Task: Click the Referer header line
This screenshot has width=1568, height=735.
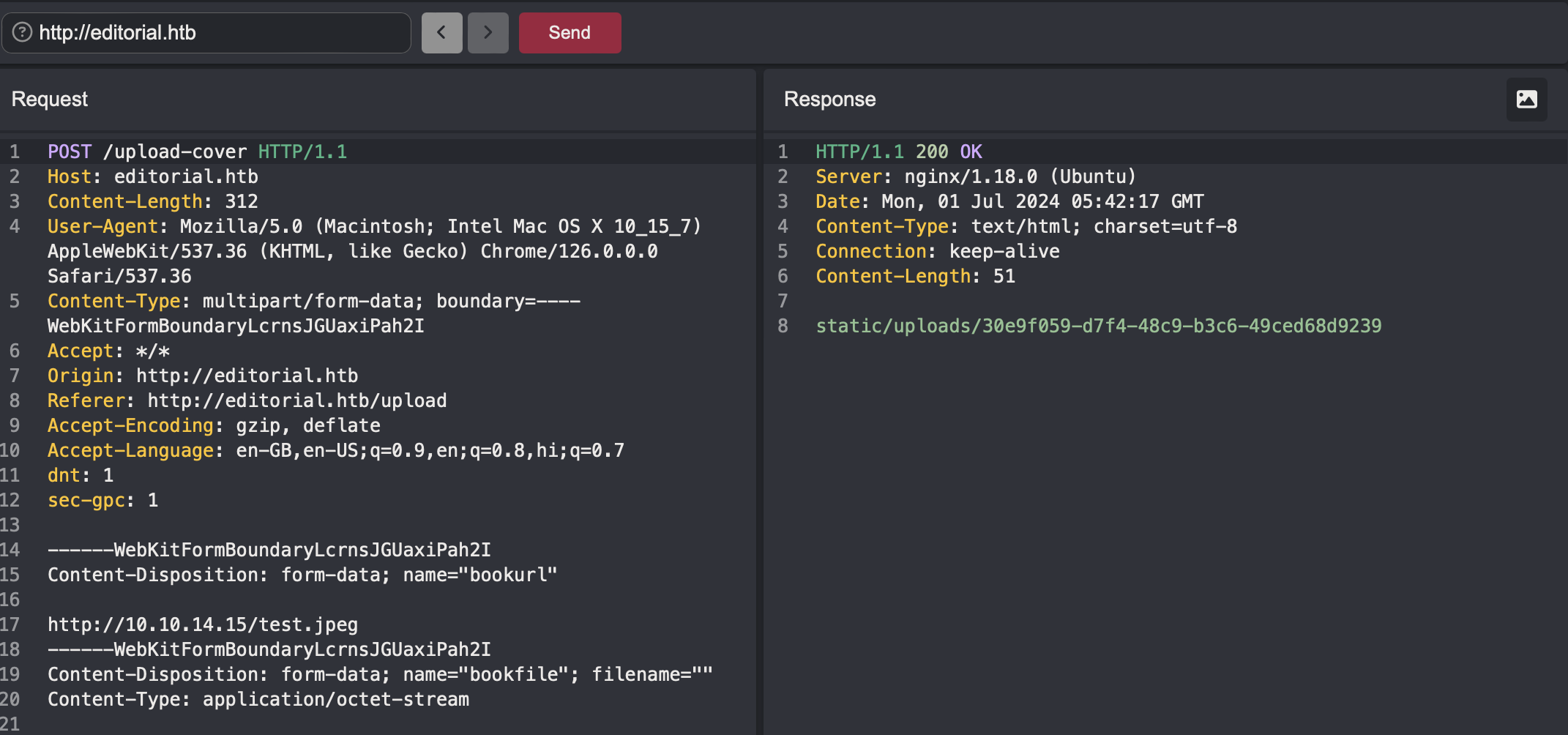Action: coord(247,401)
